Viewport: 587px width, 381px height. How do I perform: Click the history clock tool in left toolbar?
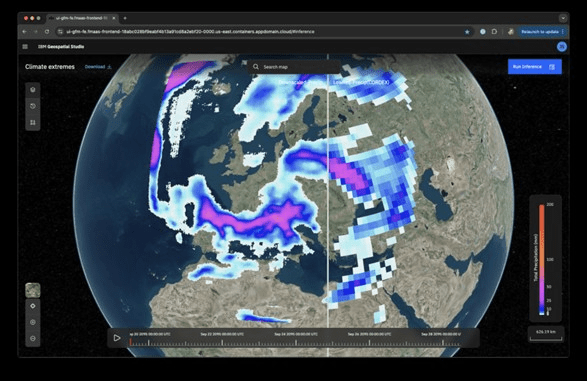click(33, 106)
